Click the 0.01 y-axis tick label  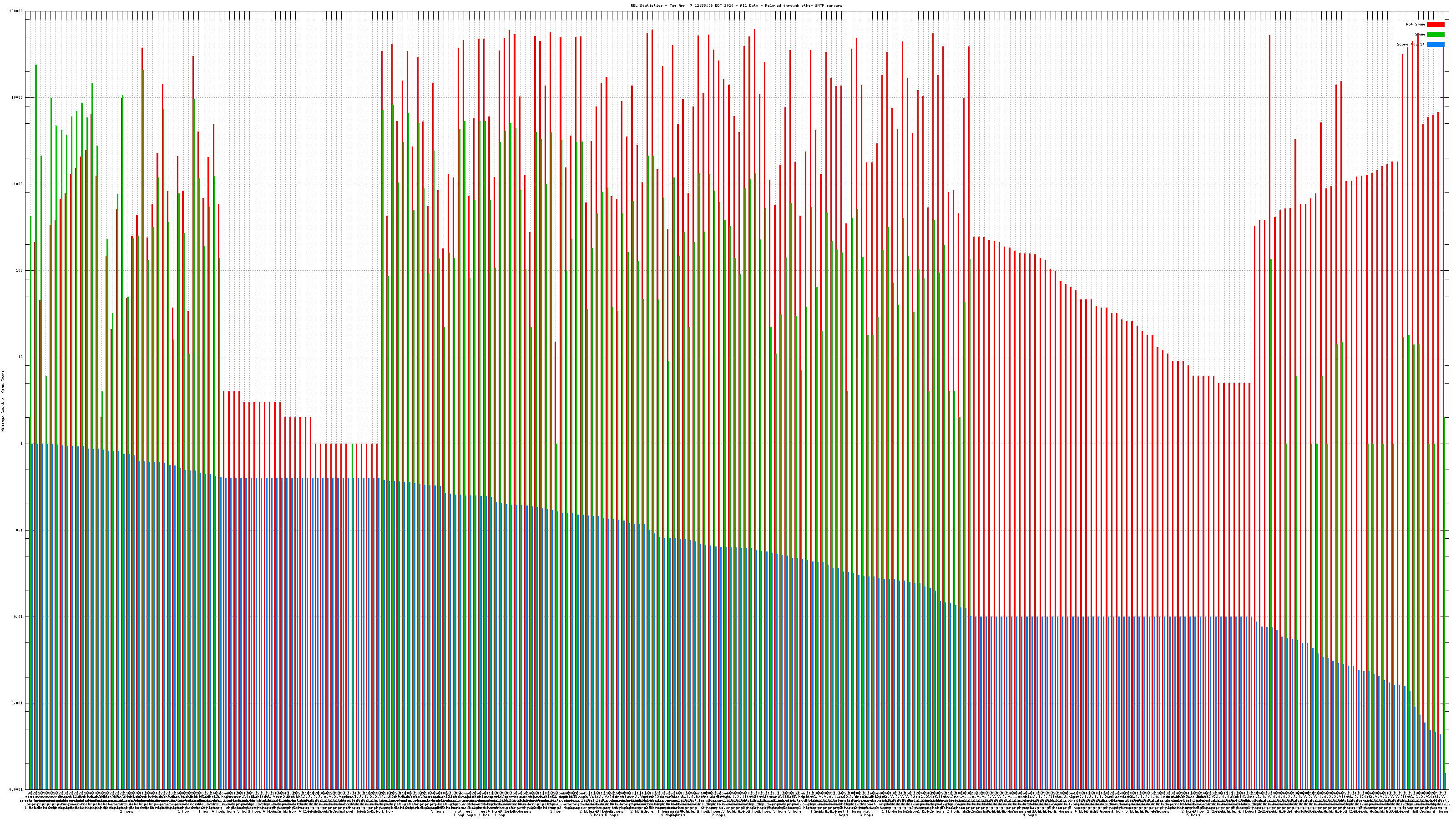tap(19, 617)
